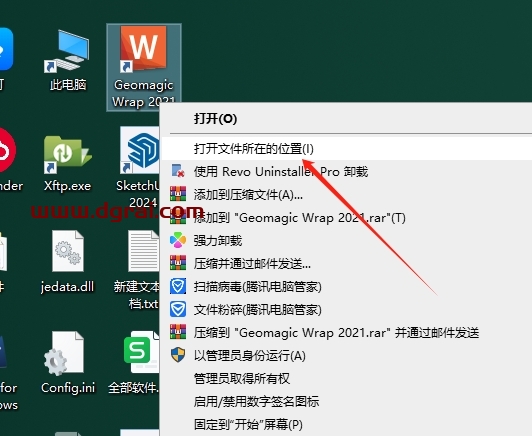532x436 pixels.
Task: Click WinRAR icon beside 压缩并通过邮件发送
Action: pos(178,263)
